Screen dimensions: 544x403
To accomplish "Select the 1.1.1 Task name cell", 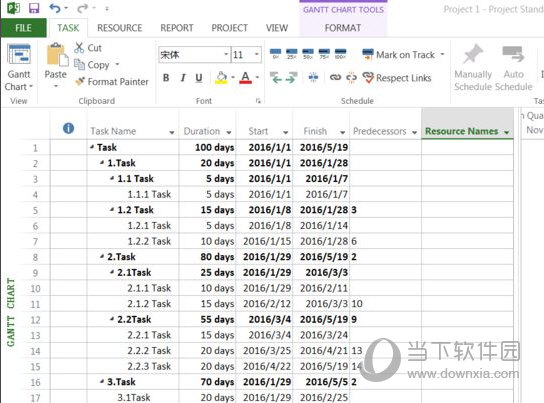I will coord(133,194).
